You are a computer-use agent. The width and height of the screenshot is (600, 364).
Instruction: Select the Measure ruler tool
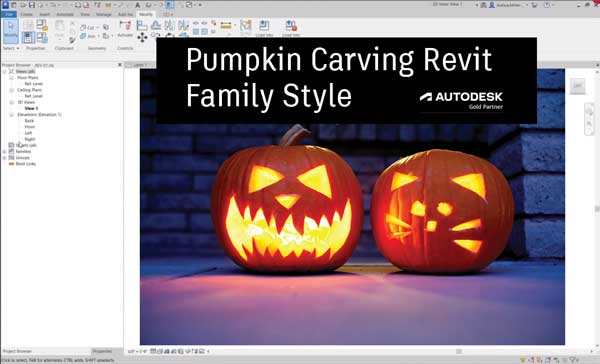pos(226,26)
